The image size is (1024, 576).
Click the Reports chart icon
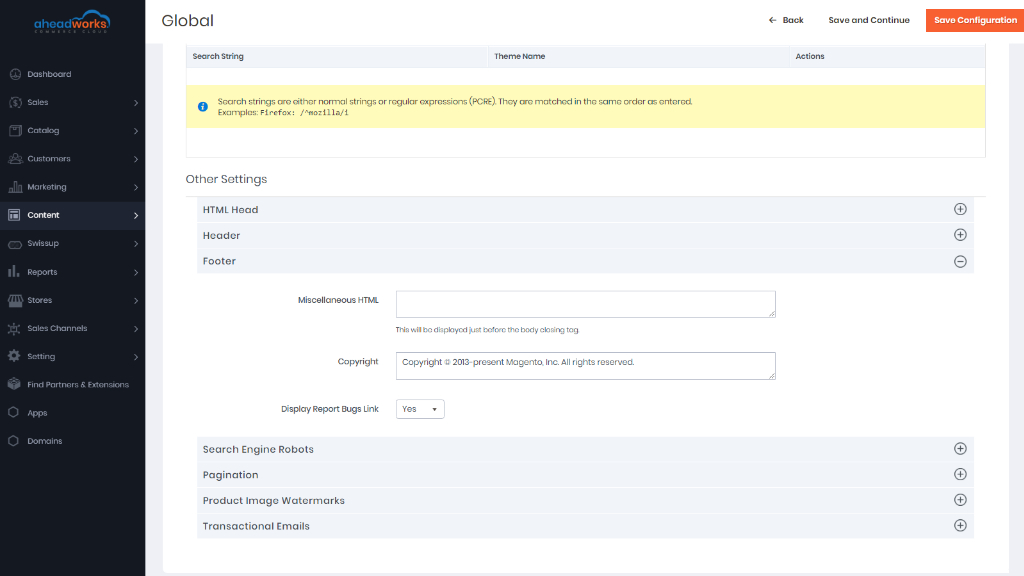tap(14, 272)
